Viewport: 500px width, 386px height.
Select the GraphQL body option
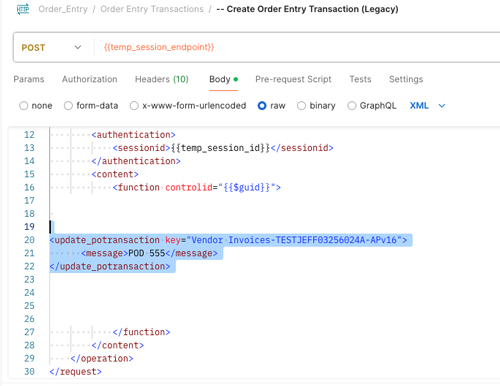click(x=352, y=106)
